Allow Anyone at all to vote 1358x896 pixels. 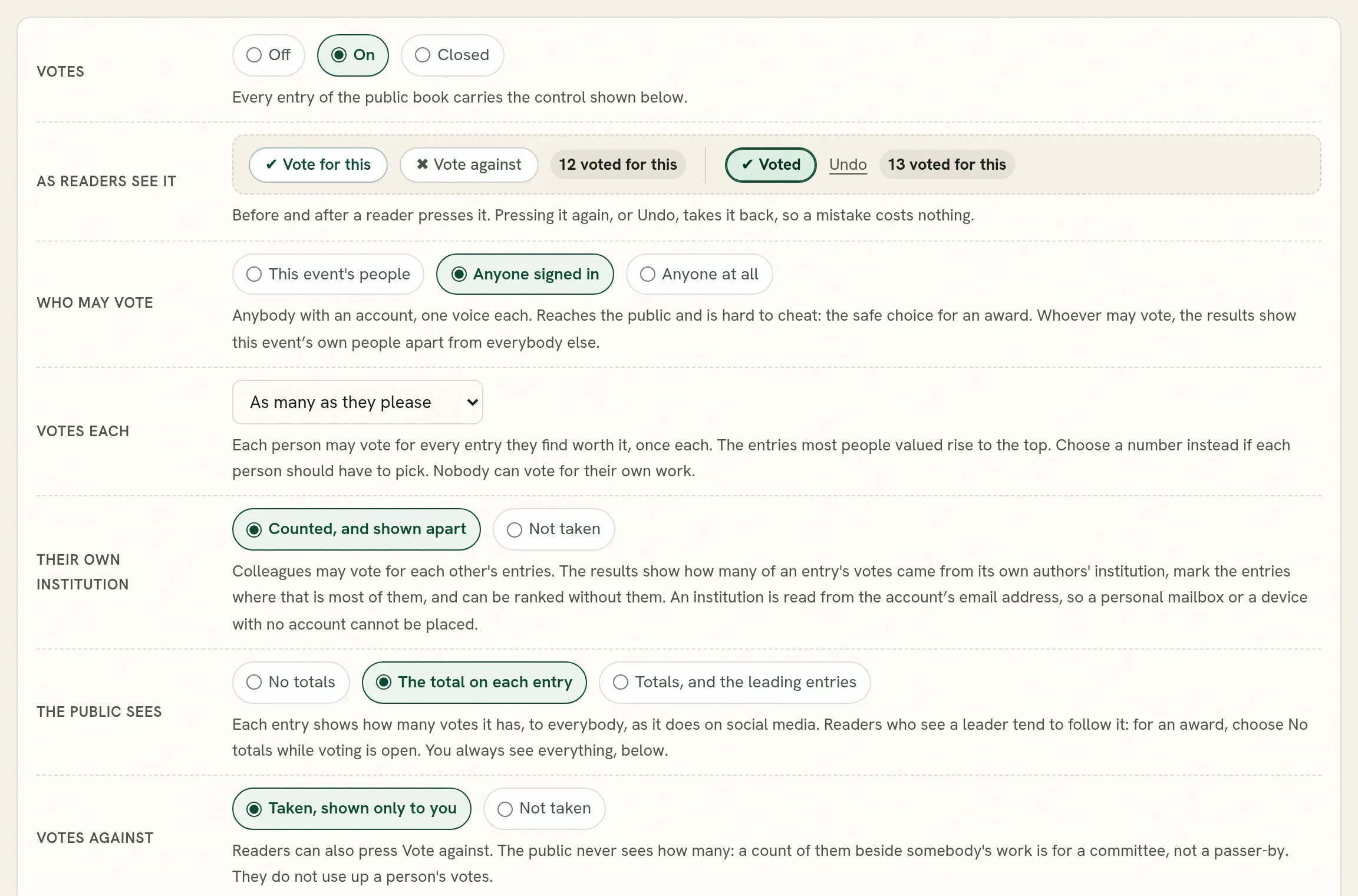(x=699, y=275)
